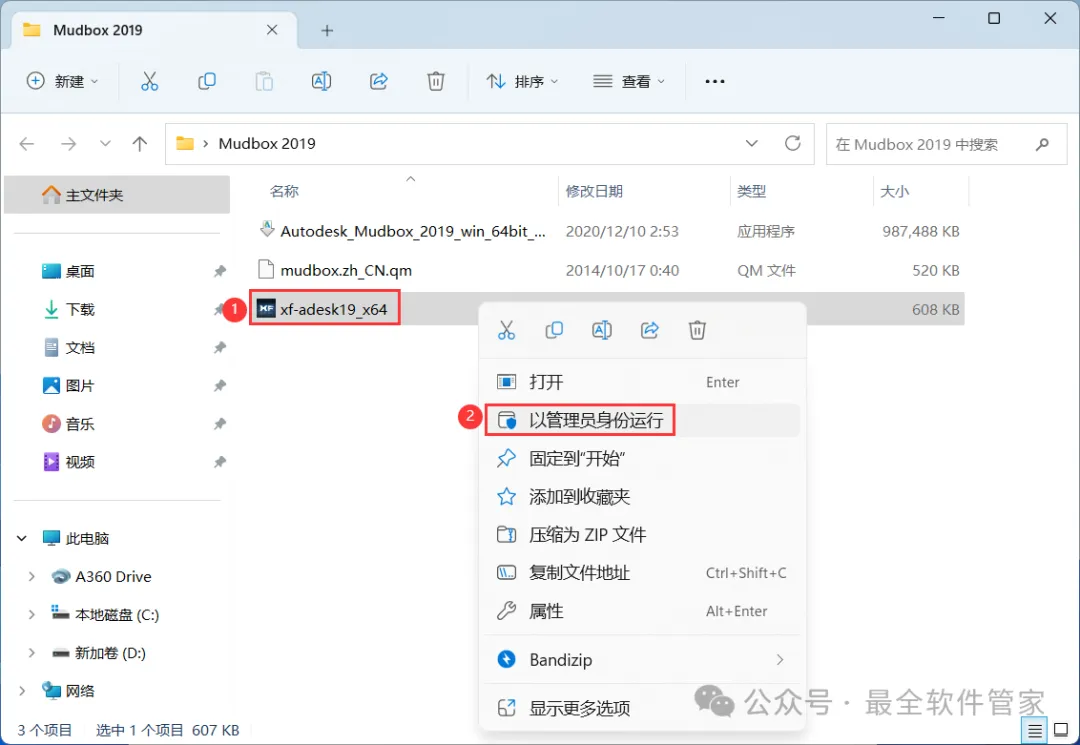Choose 显示更多选项 in the context menu

[641, 708]
